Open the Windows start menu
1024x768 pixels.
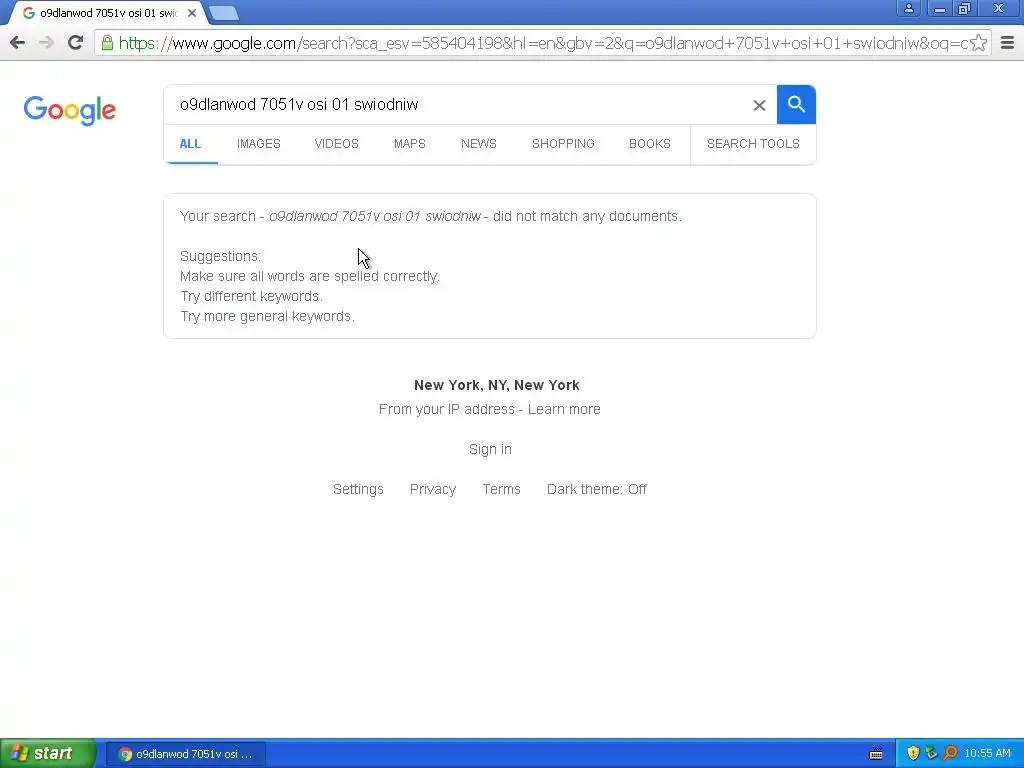[x=47, y=753]
